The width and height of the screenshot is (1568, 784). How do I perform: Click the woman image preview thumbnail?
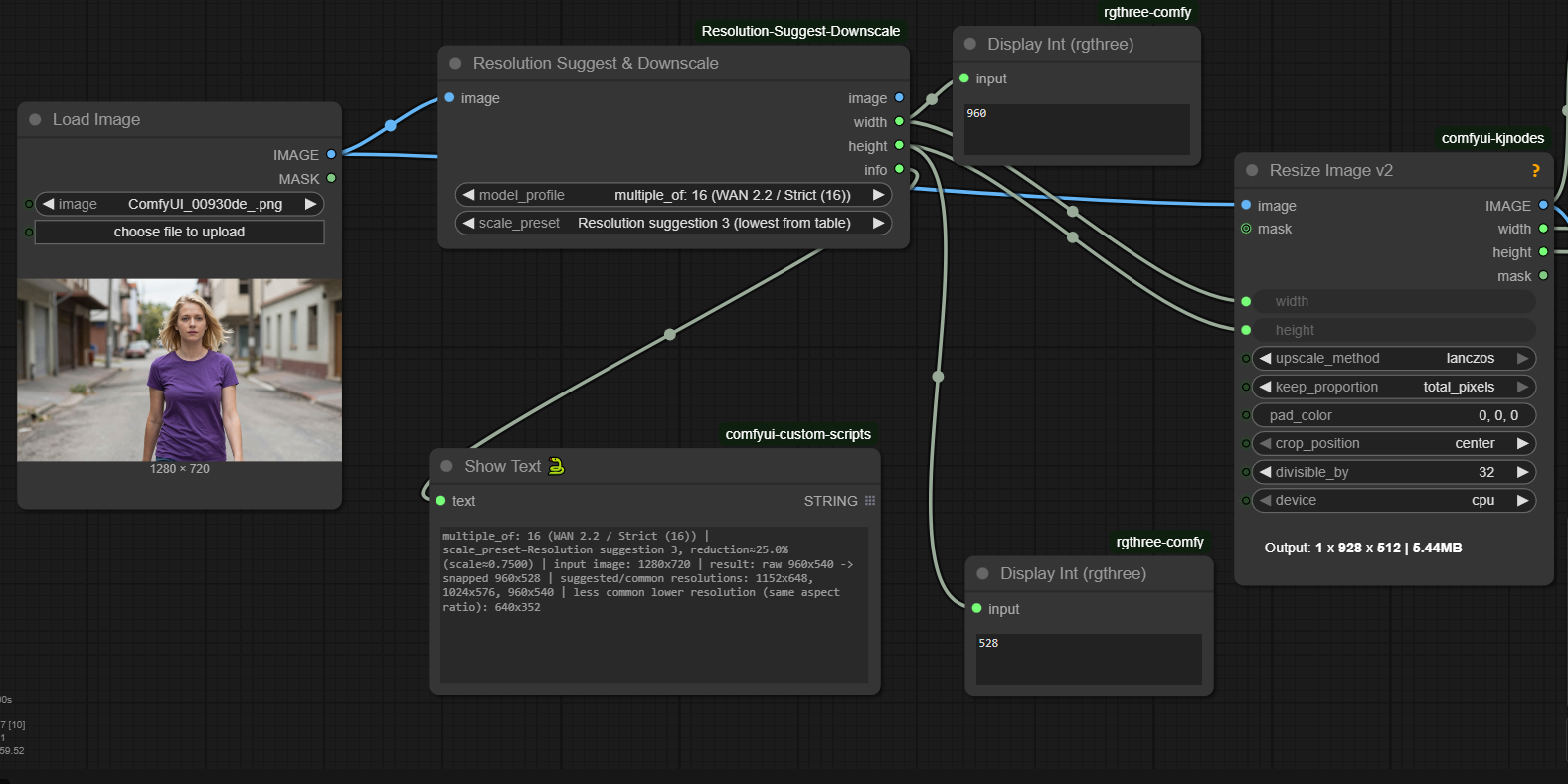tap(179, 370)
